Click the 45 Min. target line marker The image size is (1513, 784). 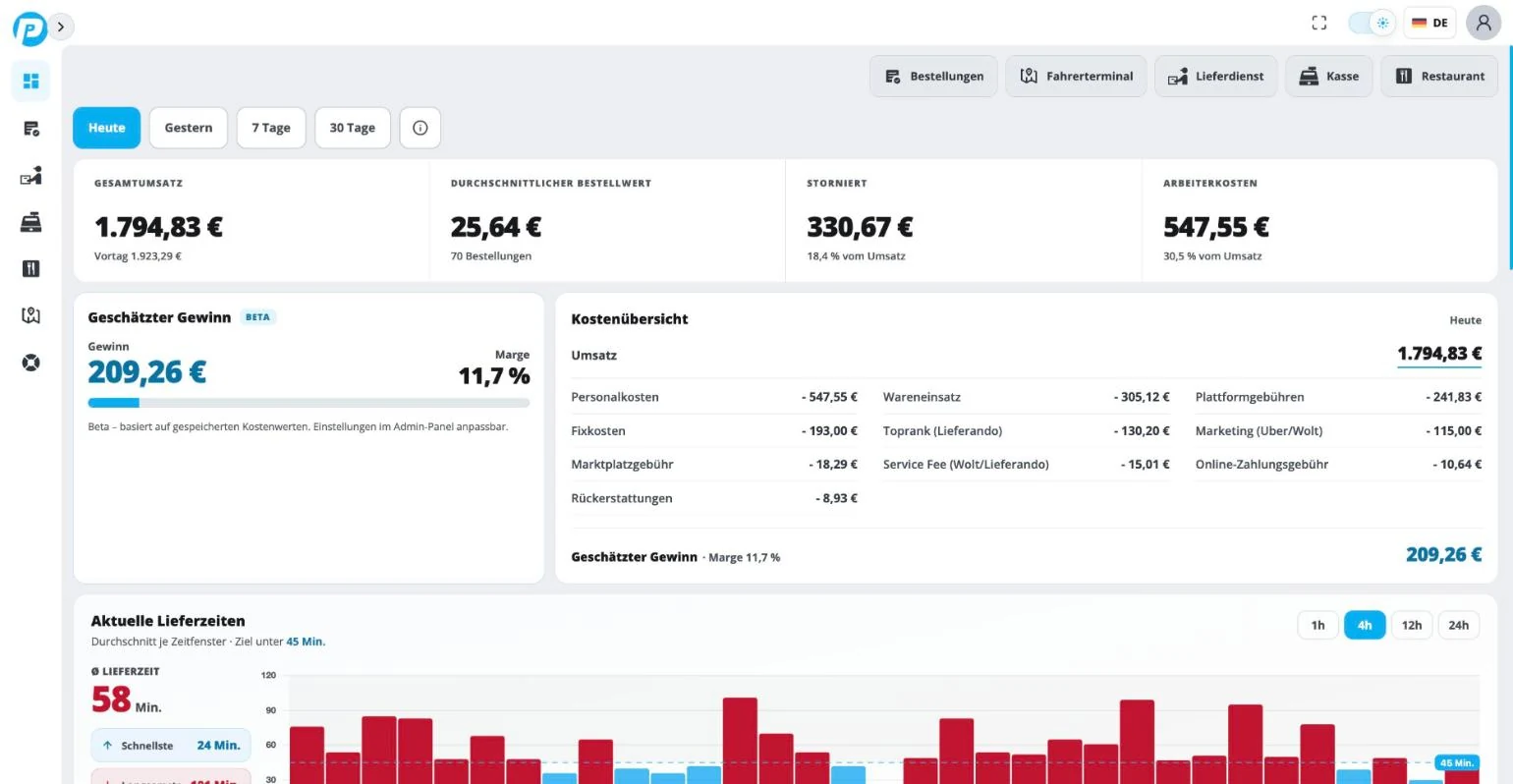coord(1457,762)
